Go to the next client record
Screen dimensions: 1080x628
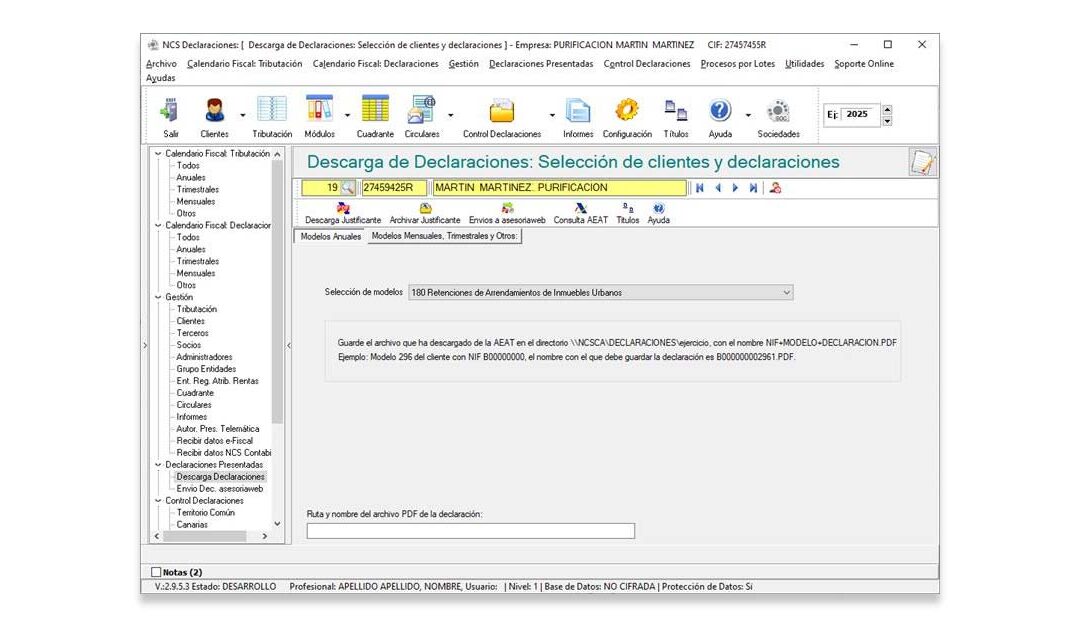pyautogui.click(x=735, y=188)
